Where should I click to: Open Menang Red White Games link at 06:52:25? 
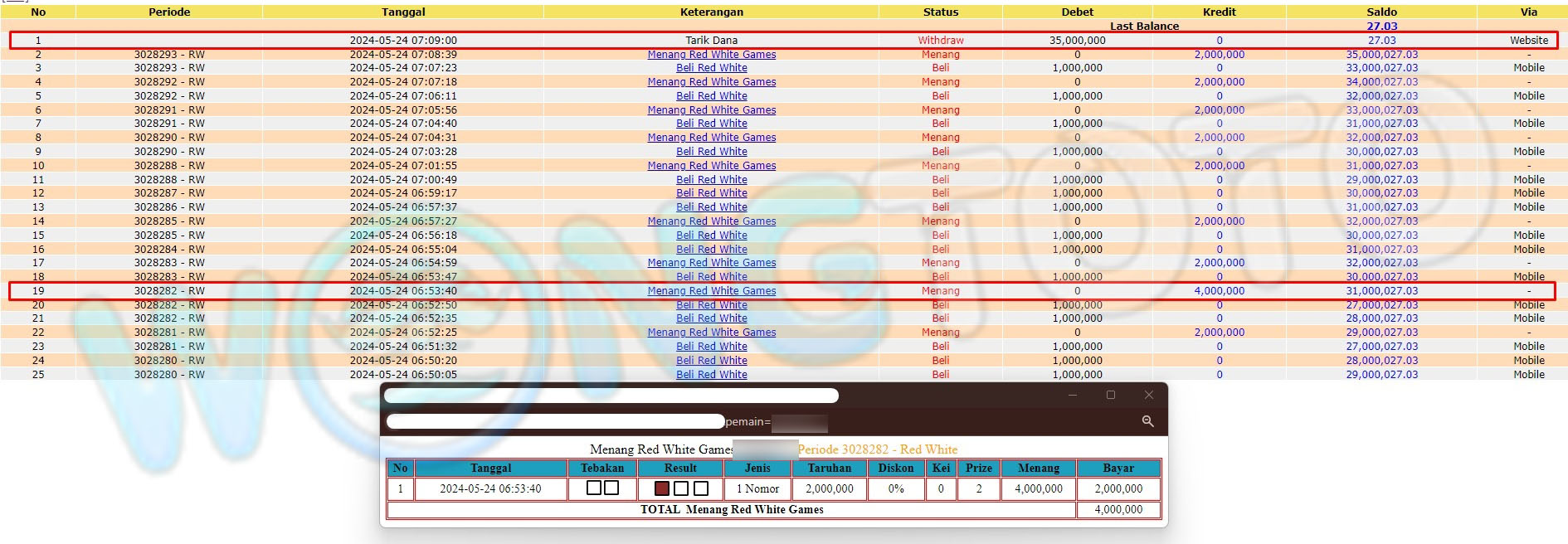coord(712,333)
